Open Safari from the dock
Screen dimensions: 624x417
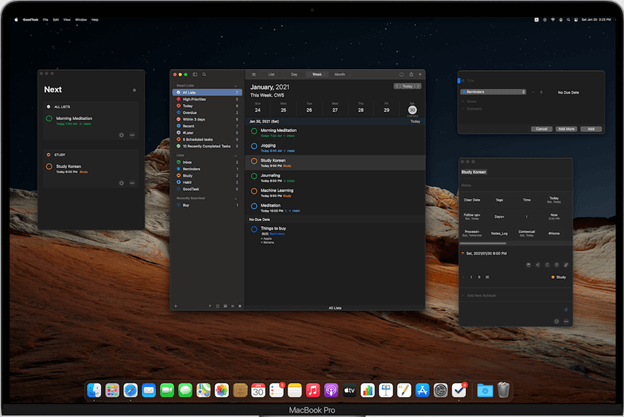131,390
